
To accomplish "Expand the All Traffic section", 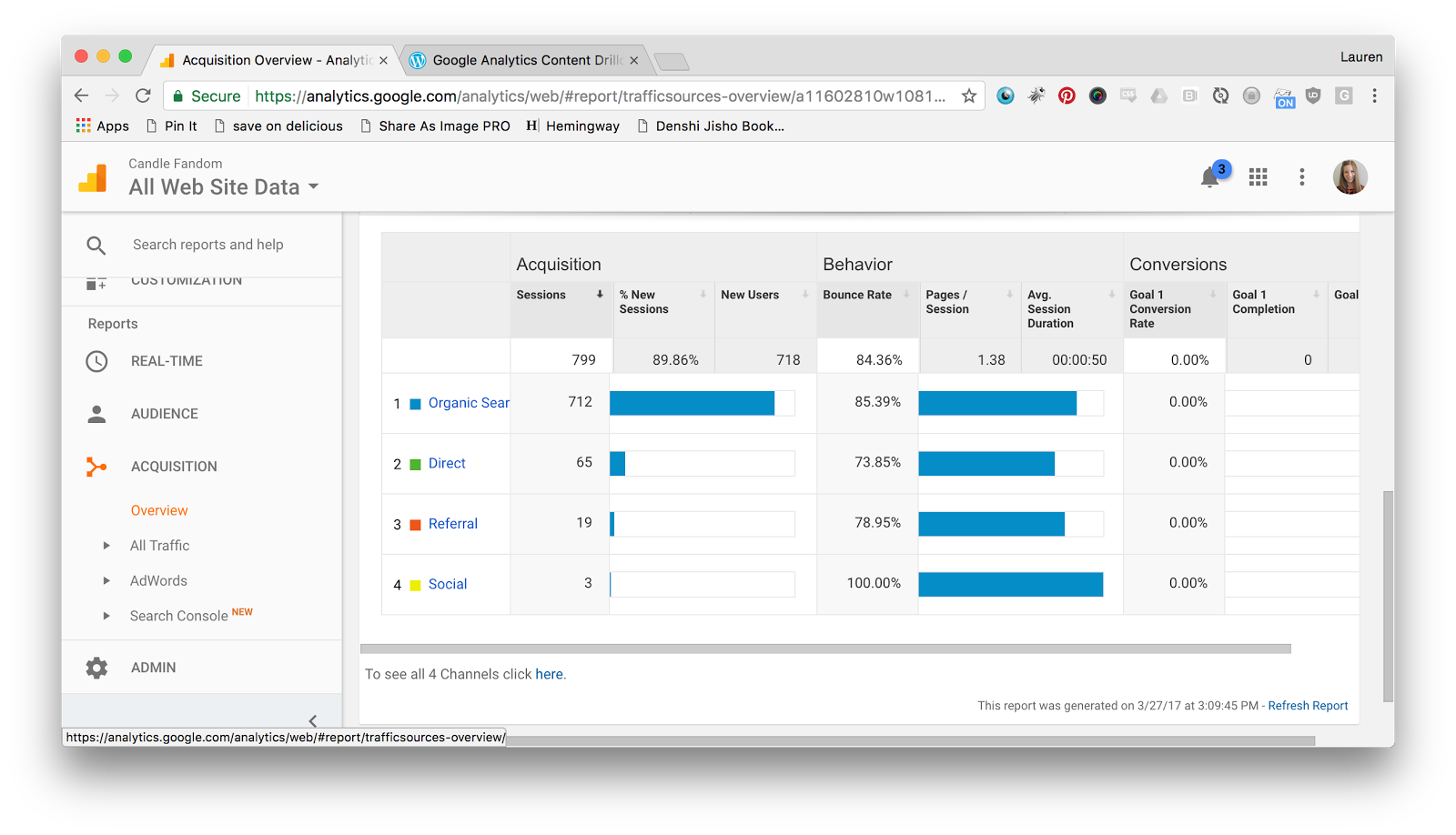I will pos(106,546).
